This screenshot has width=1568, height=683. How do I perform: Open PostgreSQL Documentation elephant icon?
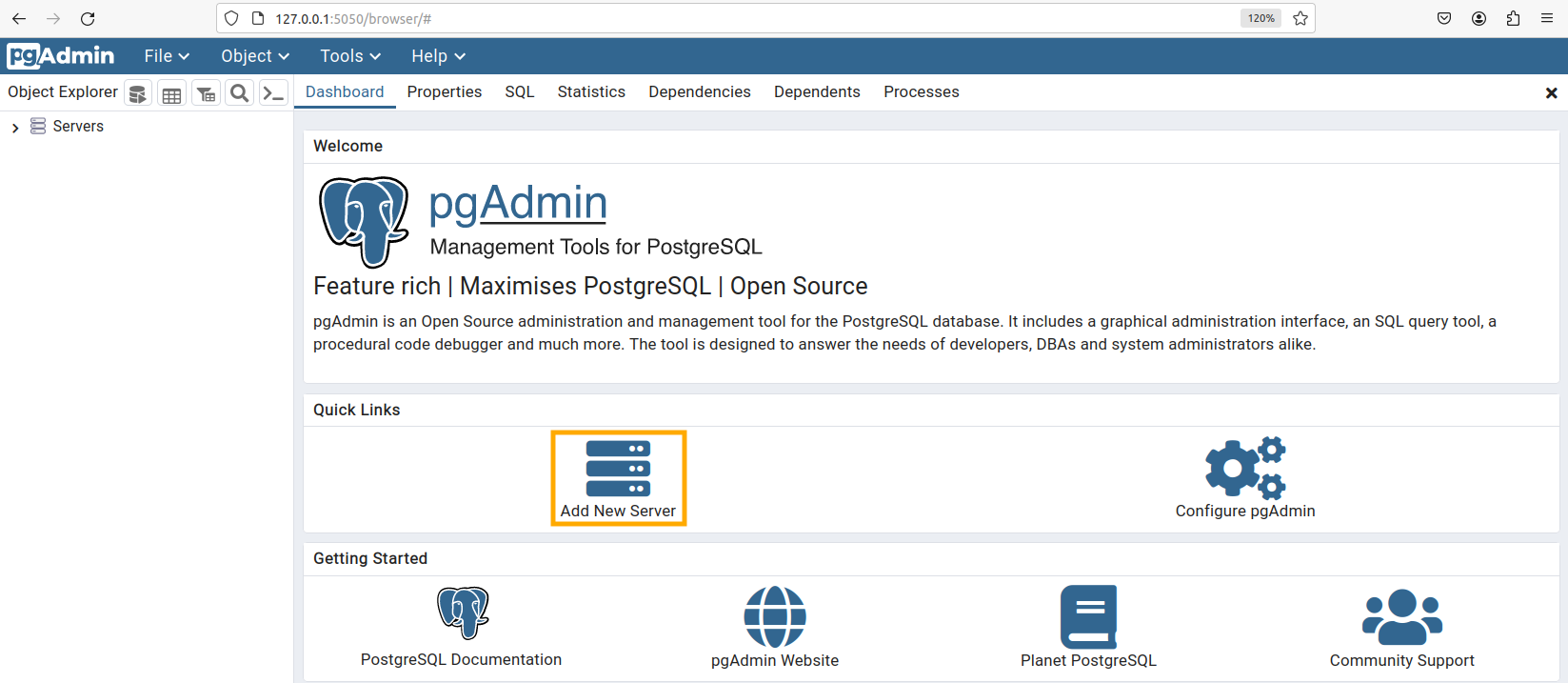pyautogui.click(x=463, y=613)
